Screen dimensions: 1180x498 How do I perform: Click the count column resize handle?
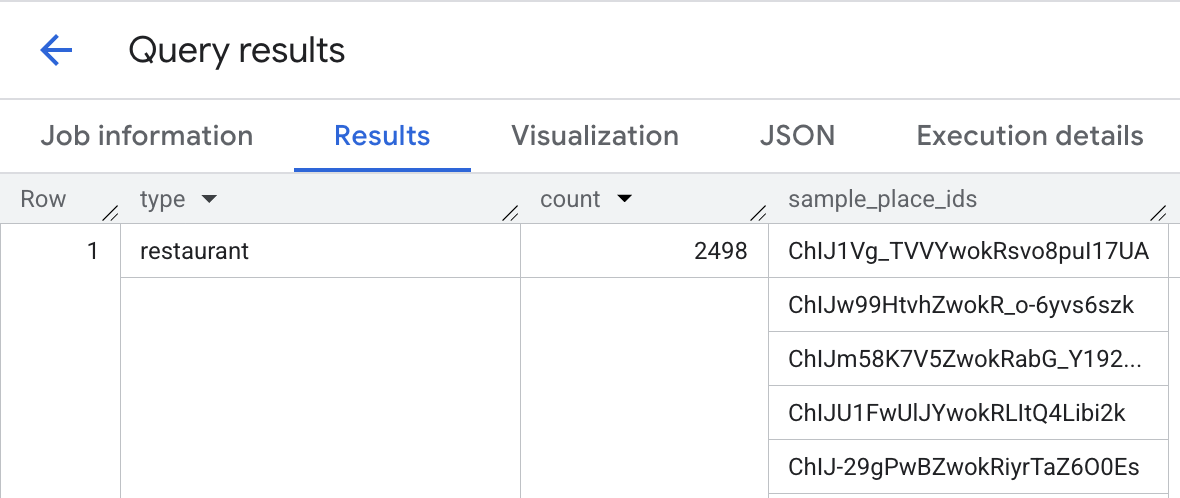(x=758, y=212)
